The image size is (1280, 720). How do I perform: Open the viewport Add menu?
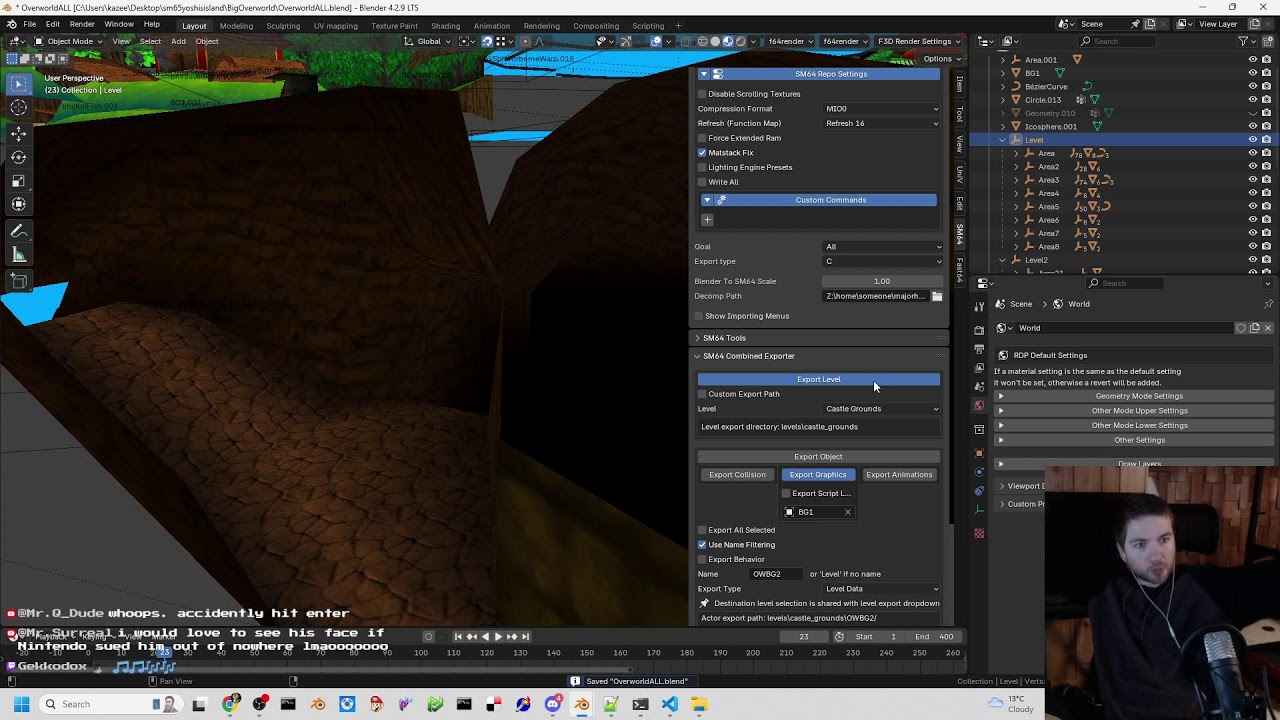pos(178,41)
